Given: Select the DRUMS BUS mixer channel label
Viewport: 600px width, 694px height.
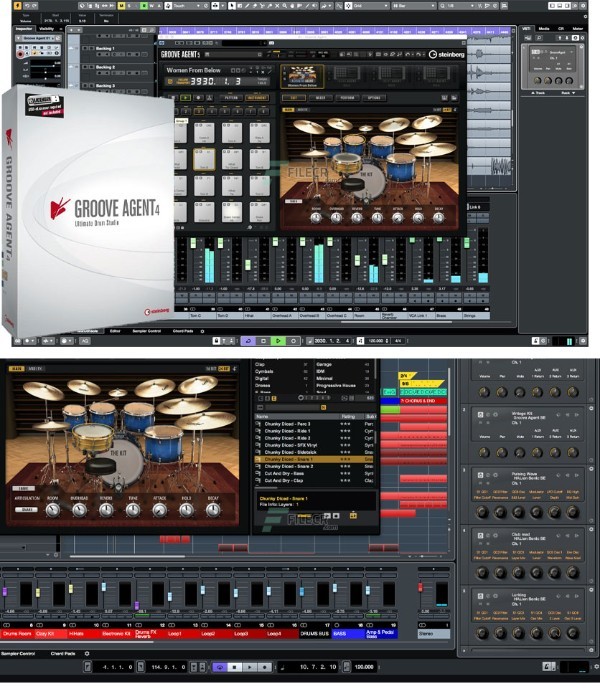Looking at the screenshot, I should 315,634.
